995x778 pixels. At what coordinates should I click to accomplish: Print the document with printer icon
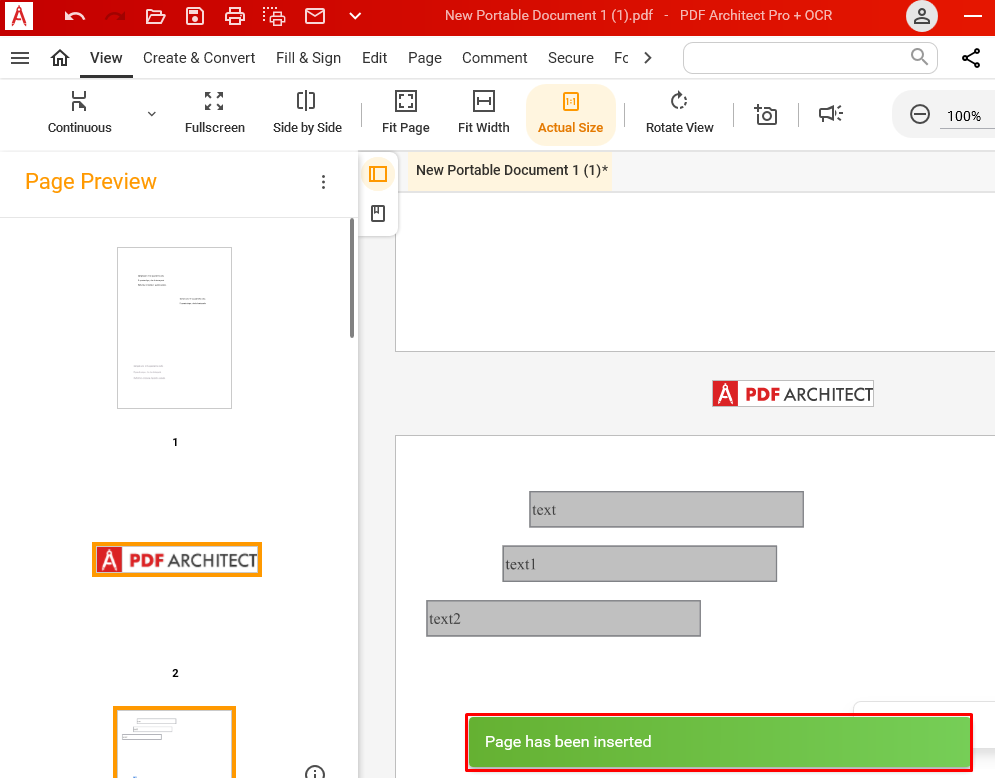pyautogui.click(x=235, y=16)
